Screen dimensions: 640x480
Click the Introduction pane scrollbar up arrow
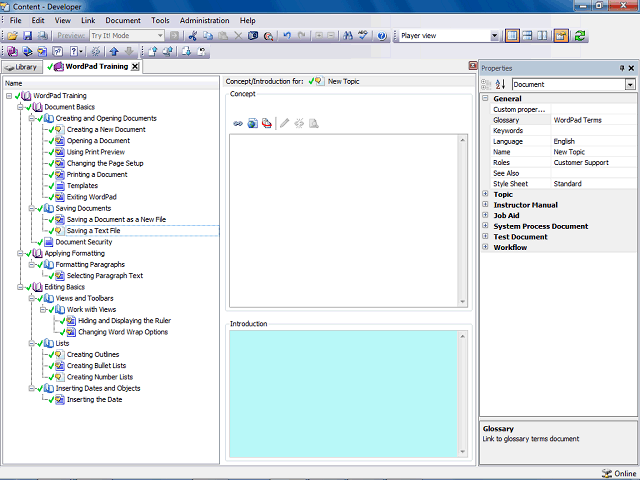point(462,336)
